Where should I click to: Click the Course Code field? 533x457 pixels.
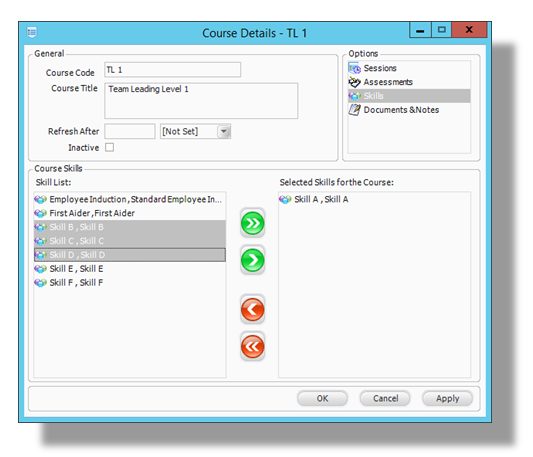point(173,70)
